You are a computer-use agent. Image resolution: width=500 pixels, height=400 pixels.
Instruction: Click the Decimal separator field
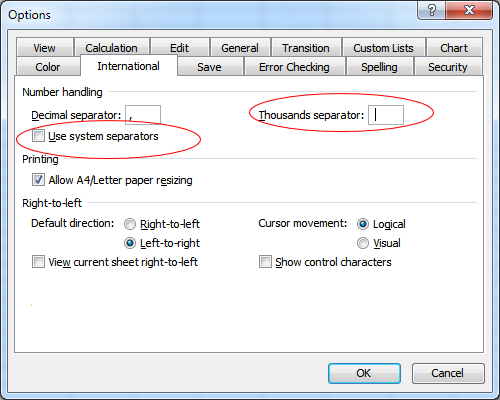[143, 115]
